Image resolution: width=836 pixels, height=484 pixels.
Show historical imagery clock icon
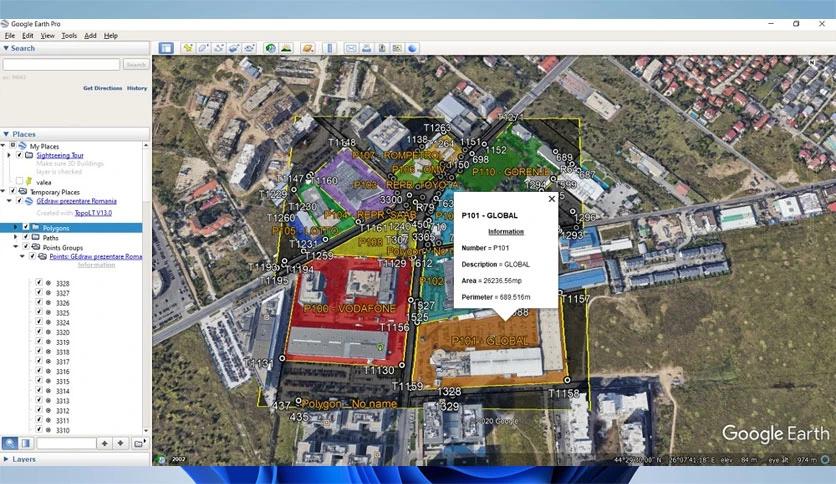(x=271, y=48)
